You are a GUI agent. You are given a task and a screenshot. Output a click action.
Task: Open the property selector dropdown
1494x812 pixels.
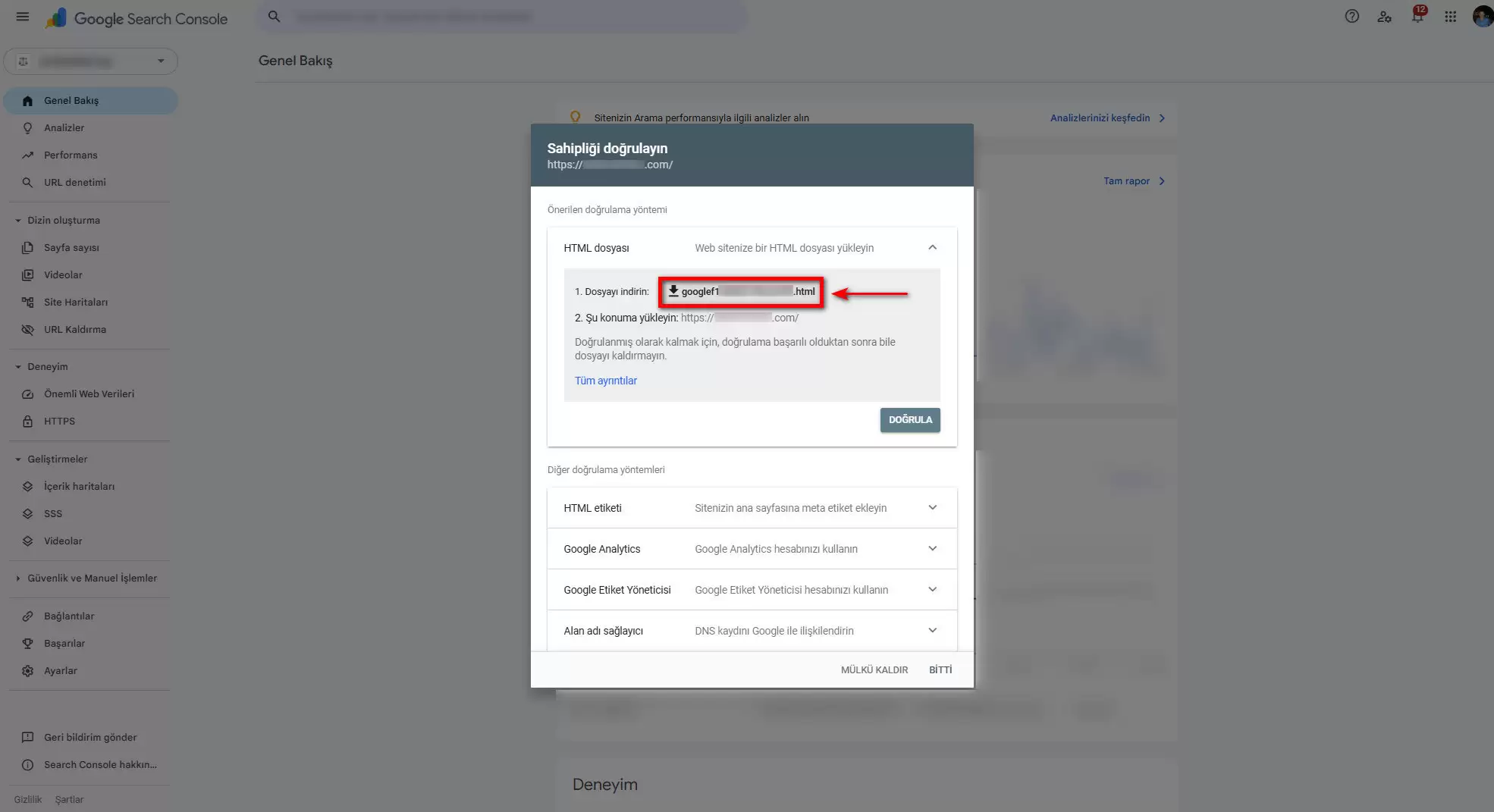pyautogui.click(x=91, y=61)
